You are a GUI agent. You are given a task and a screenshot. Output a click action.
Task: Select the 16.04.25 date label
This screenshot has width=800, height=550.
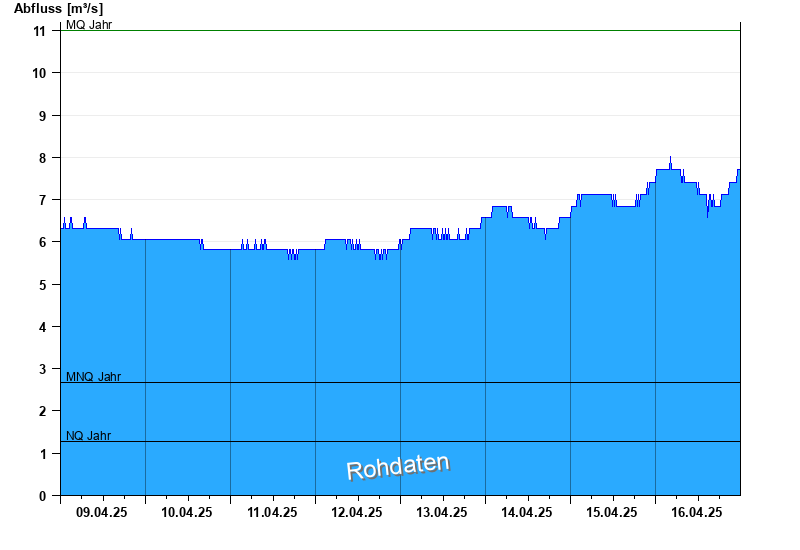click(x=697, y=512)
